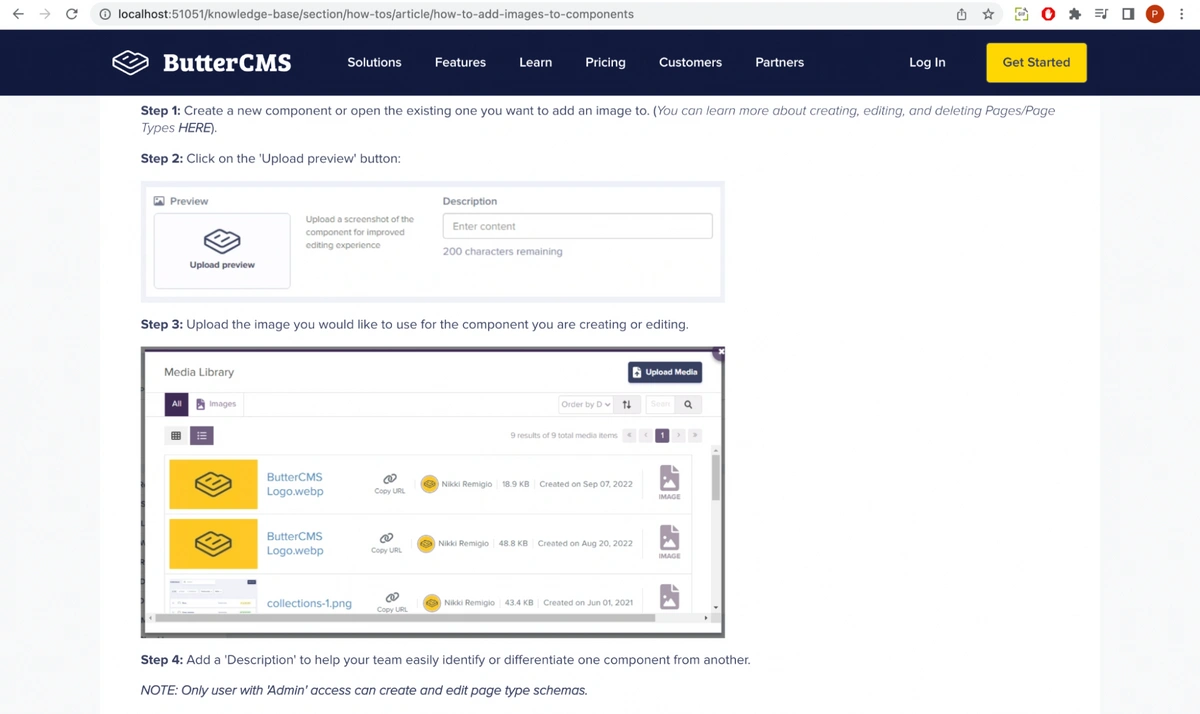Reload the page with the browser refresh icon
Viewport: 1200px width, 714px height.
click(71, 14)
